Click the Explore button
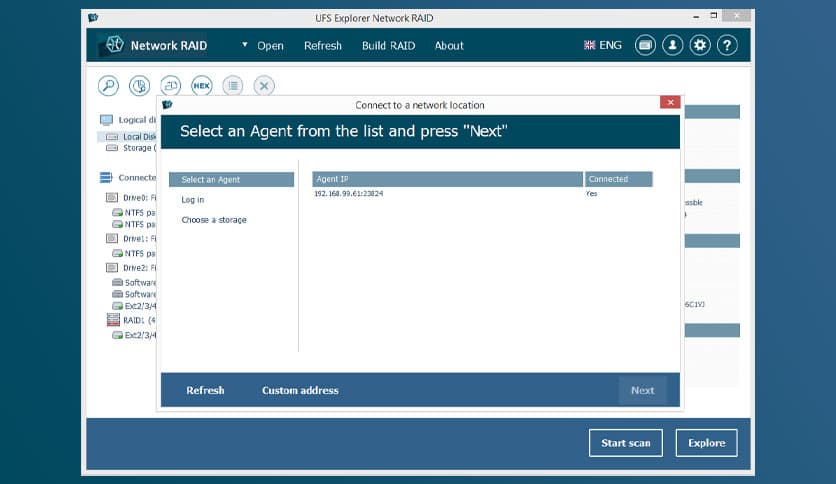Image resolution: width=836 pixels, height=484 pixels. [x=706, y=443]
